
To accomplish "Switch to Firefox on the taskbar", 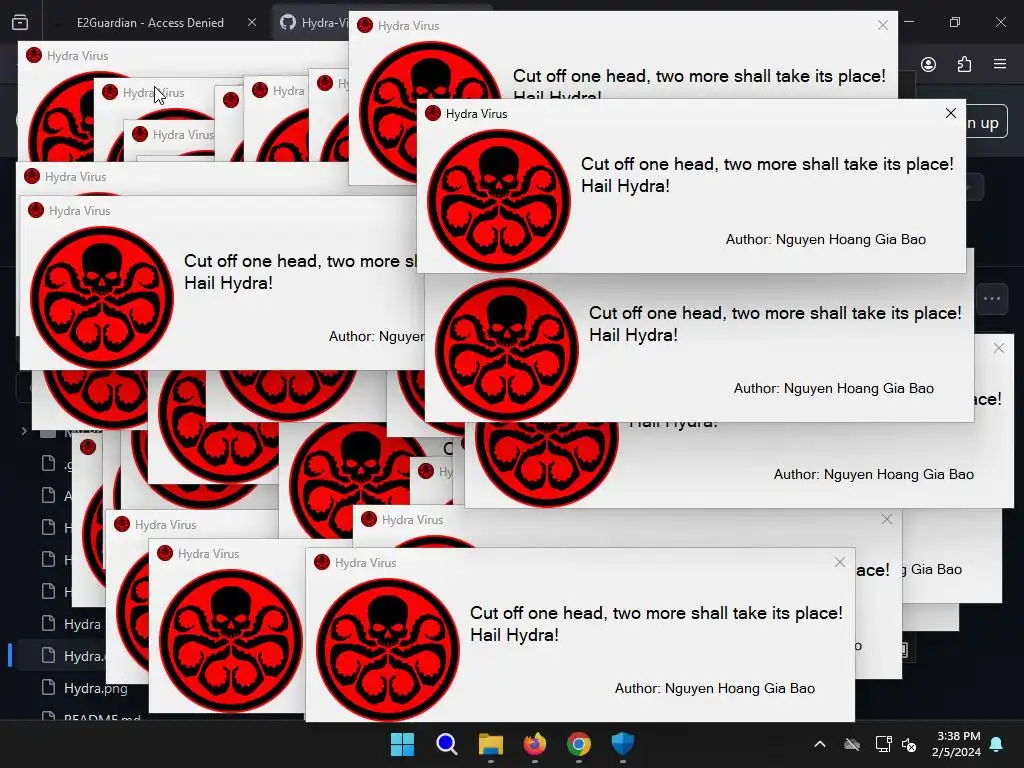I will (535, 744).
